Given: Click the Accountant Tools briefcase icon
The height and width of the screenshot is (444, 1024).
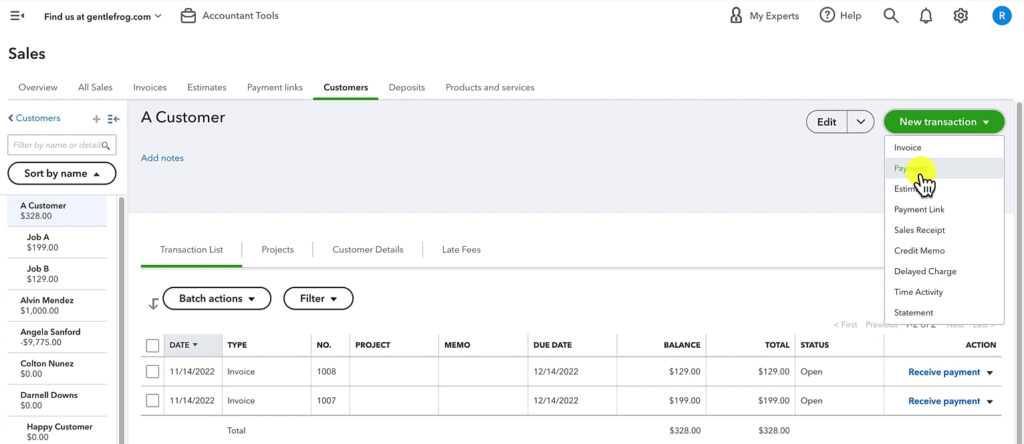Looking at the screenshot, I should [188, 16].
